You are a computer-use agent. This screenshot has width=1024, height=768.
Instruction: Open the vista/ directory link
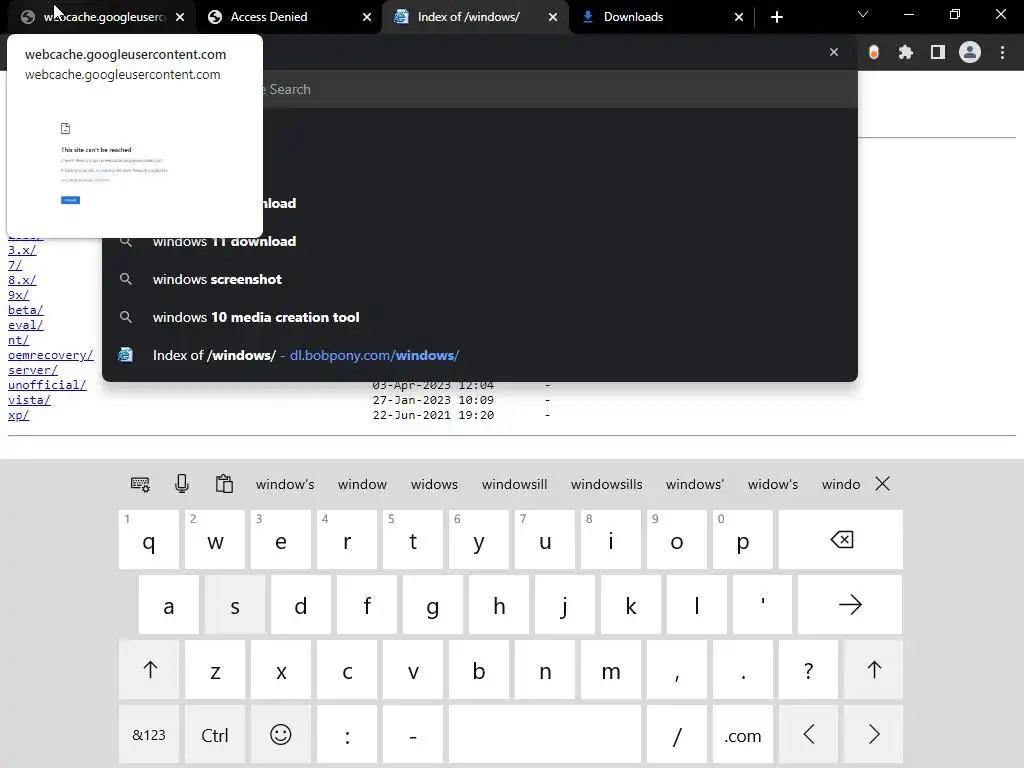(29, 400)
